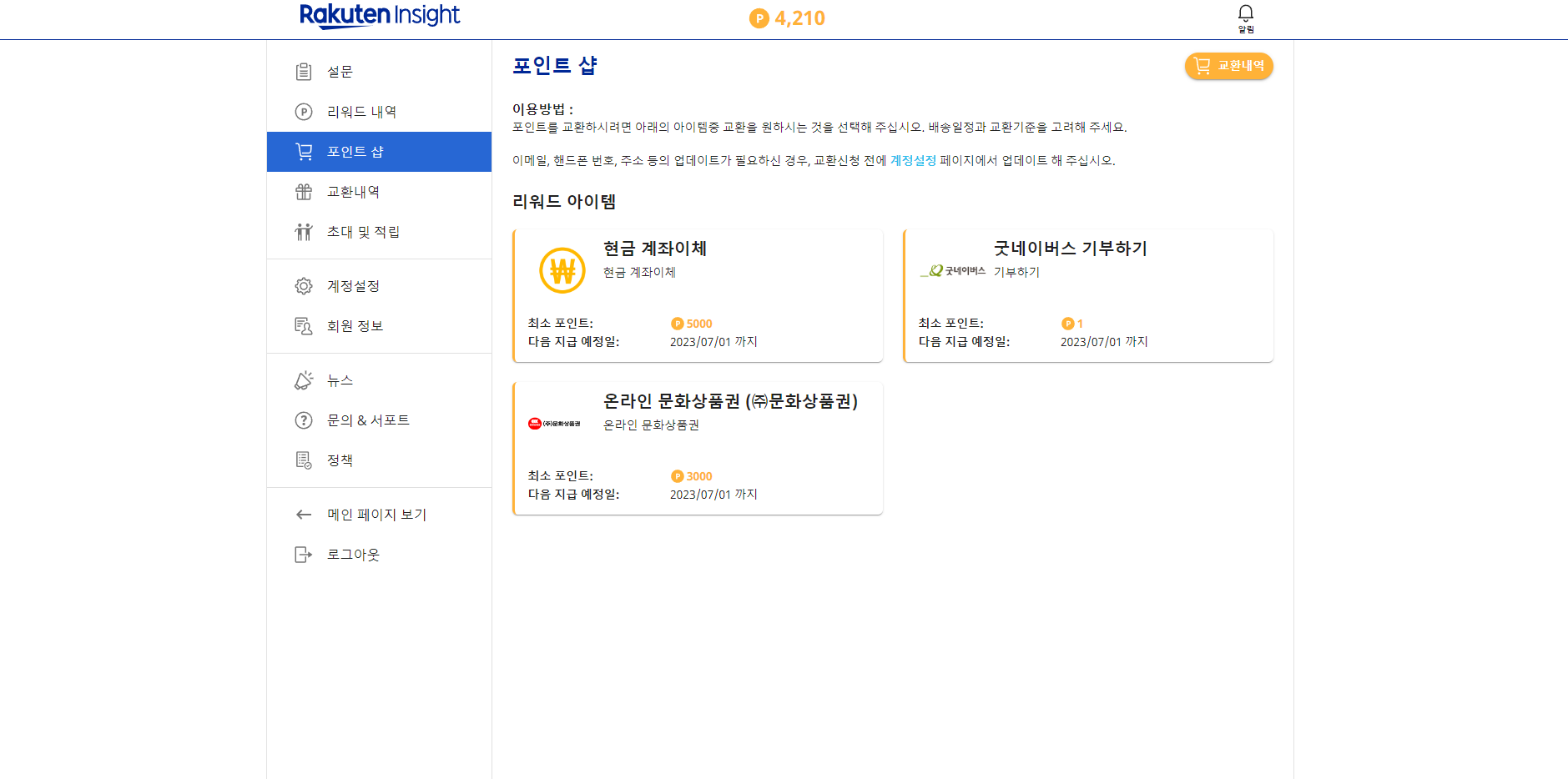Click the P icon beside 리워드 내역
The height and width of the screenshot is (779, 1568).
tap(304, 112)
